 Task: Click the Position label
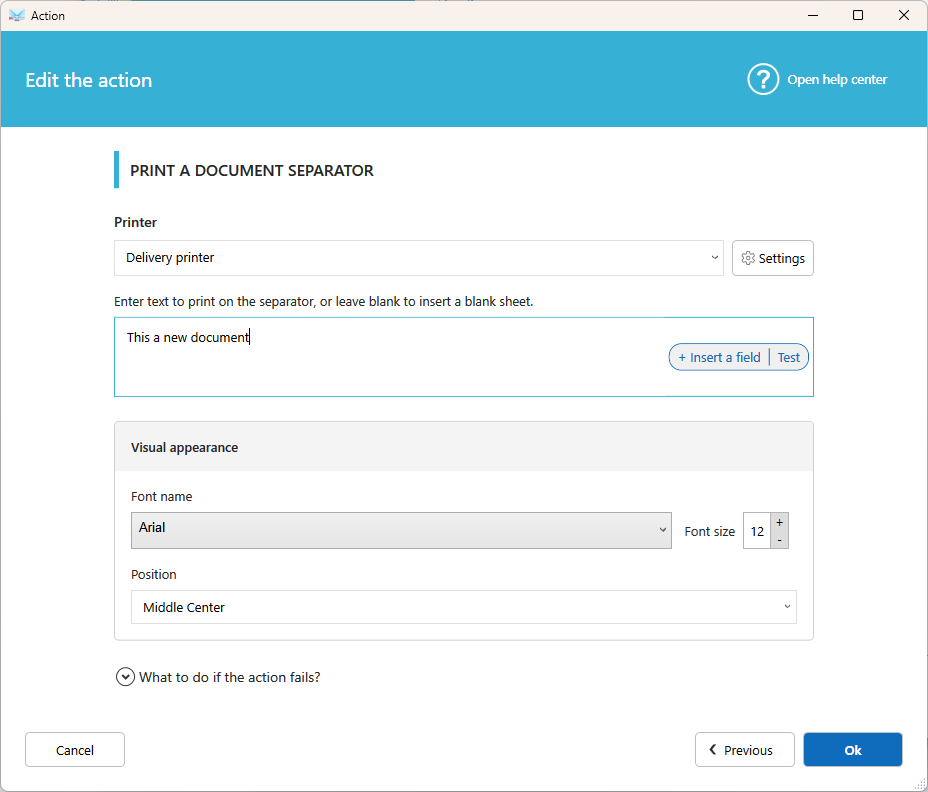pyautogui.click(x=154, y=575)
